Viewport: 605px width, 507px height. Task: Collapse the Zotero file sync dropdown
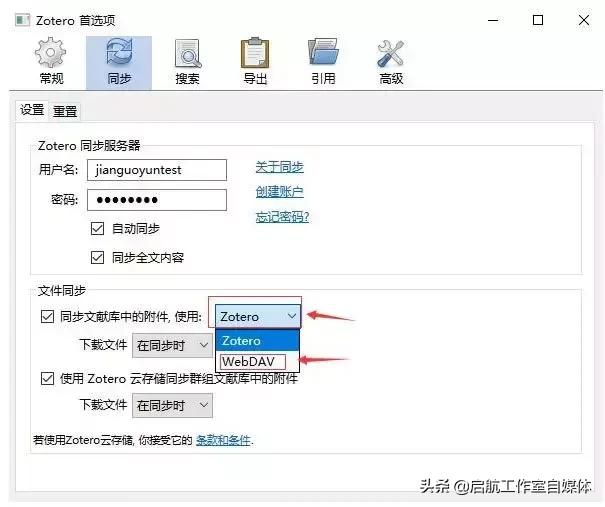pyautogui.click(x=257, y=316)
